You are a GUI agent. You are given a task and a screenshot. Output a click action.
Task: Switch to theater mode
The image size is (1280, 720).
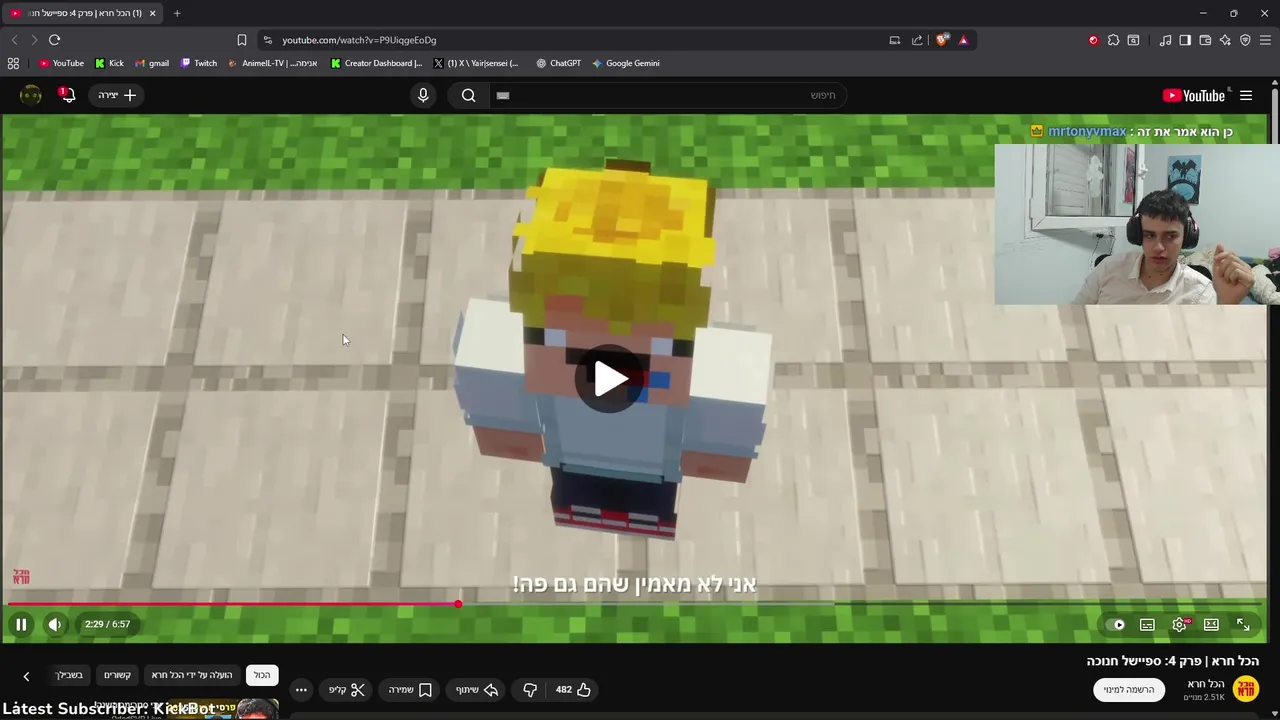coord(1211,624)
